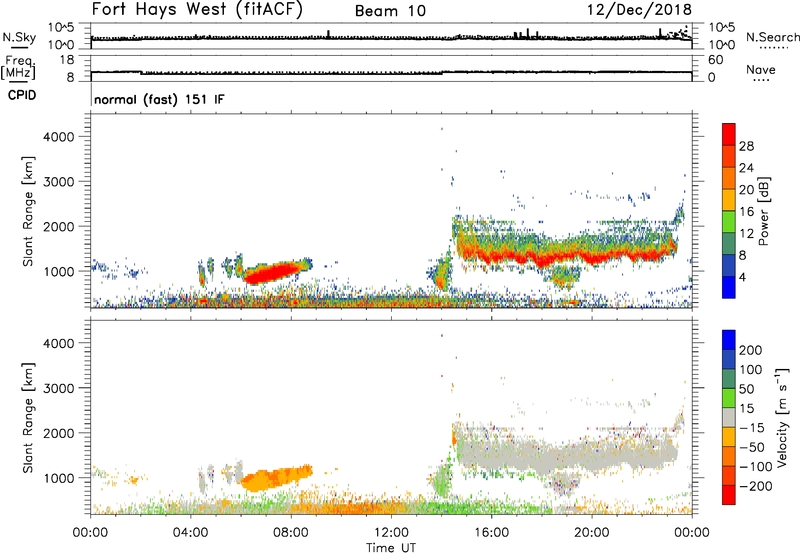
Task: Pick the light green power colorbar segment
Action: [729, 222]
